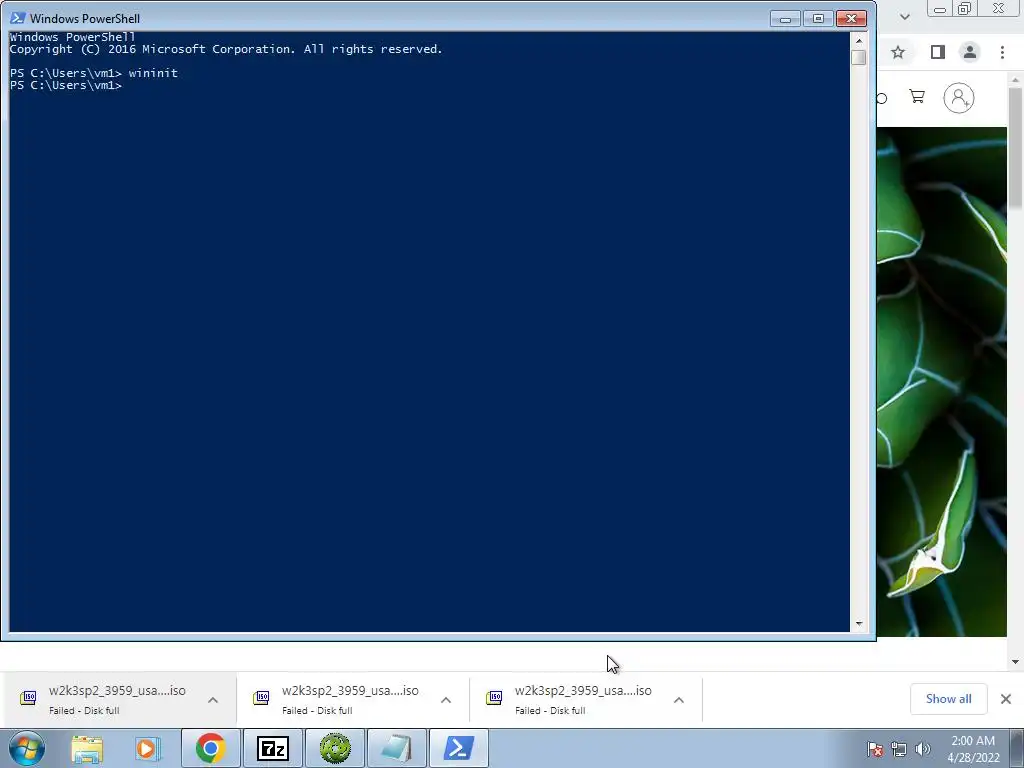Click the first failed ISO download icon
The width and height of the screenshot is (1024, 768).
click(x=28, y=698)
